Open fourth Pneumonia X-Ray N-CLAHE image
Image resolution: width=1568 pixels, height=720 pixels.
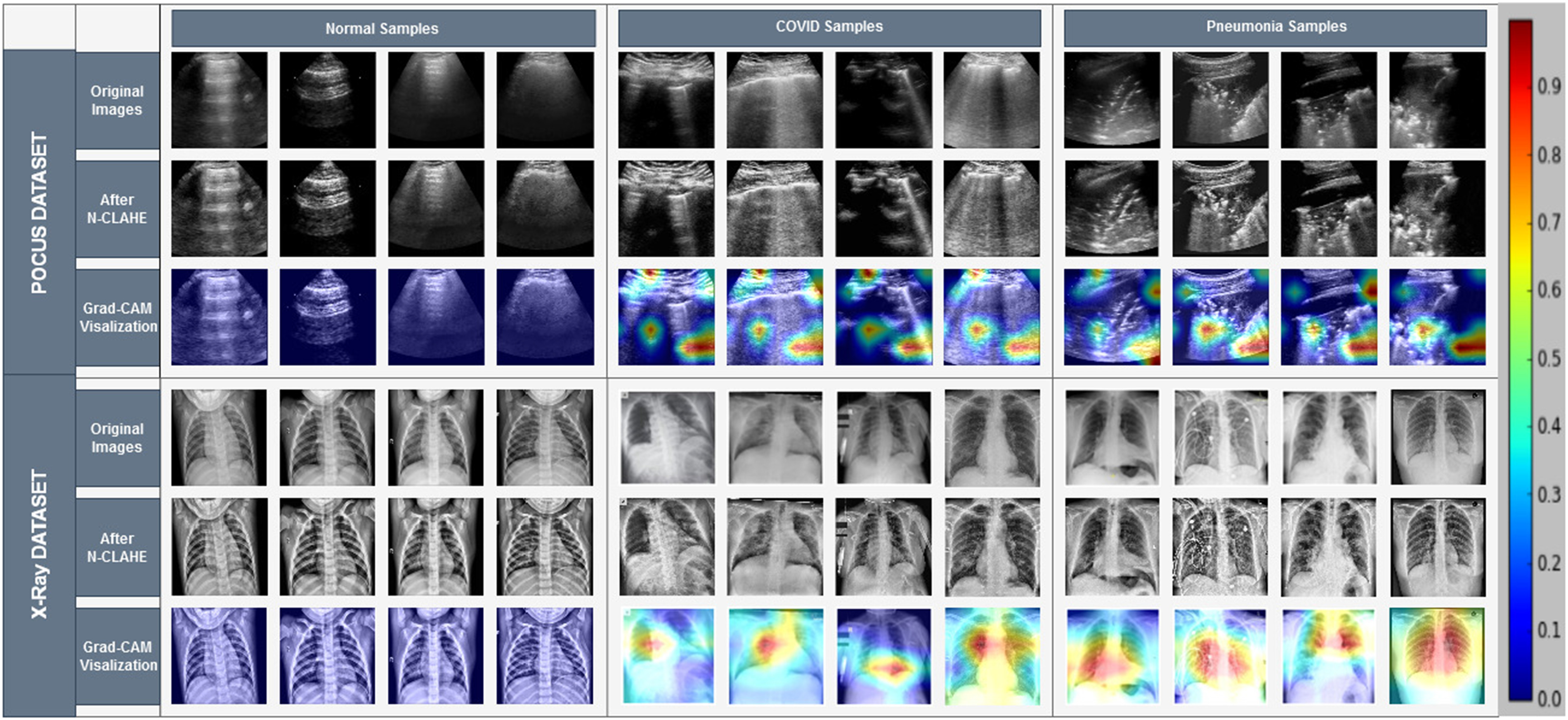tap(1438, 547)
